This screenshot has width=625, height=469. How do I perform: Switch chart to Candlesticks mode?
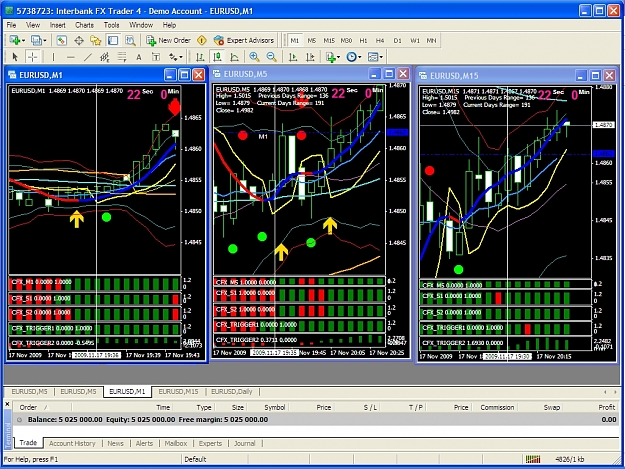coord(217,57)
